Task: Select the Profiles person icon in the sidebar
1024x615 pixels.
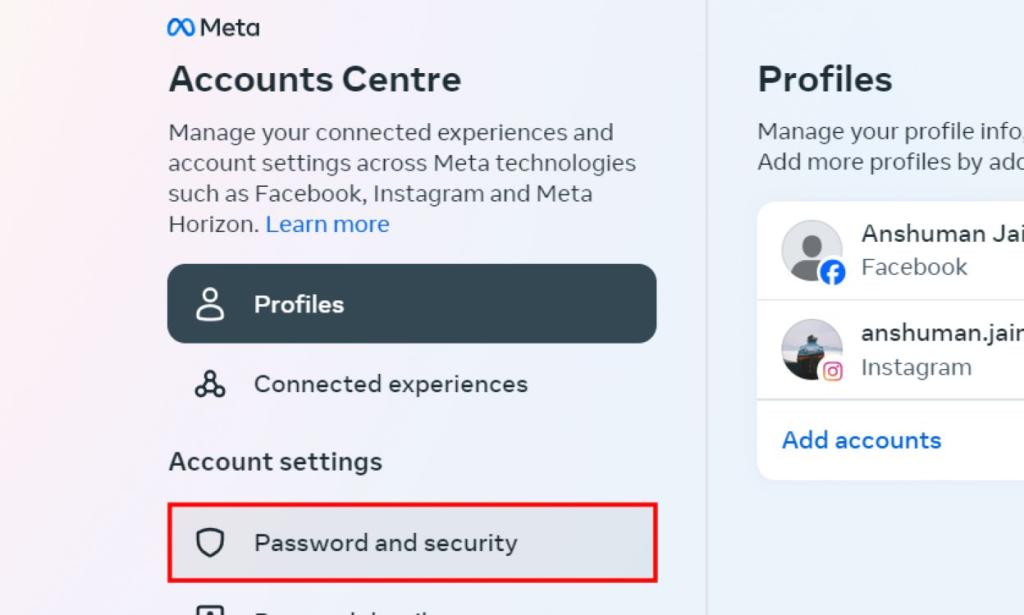Action: (x=211, y=304)
